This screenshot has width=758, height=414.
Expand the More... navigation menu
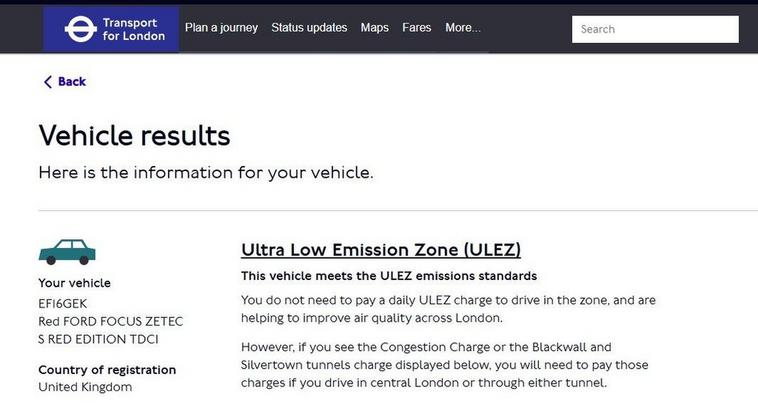[463, 28]
